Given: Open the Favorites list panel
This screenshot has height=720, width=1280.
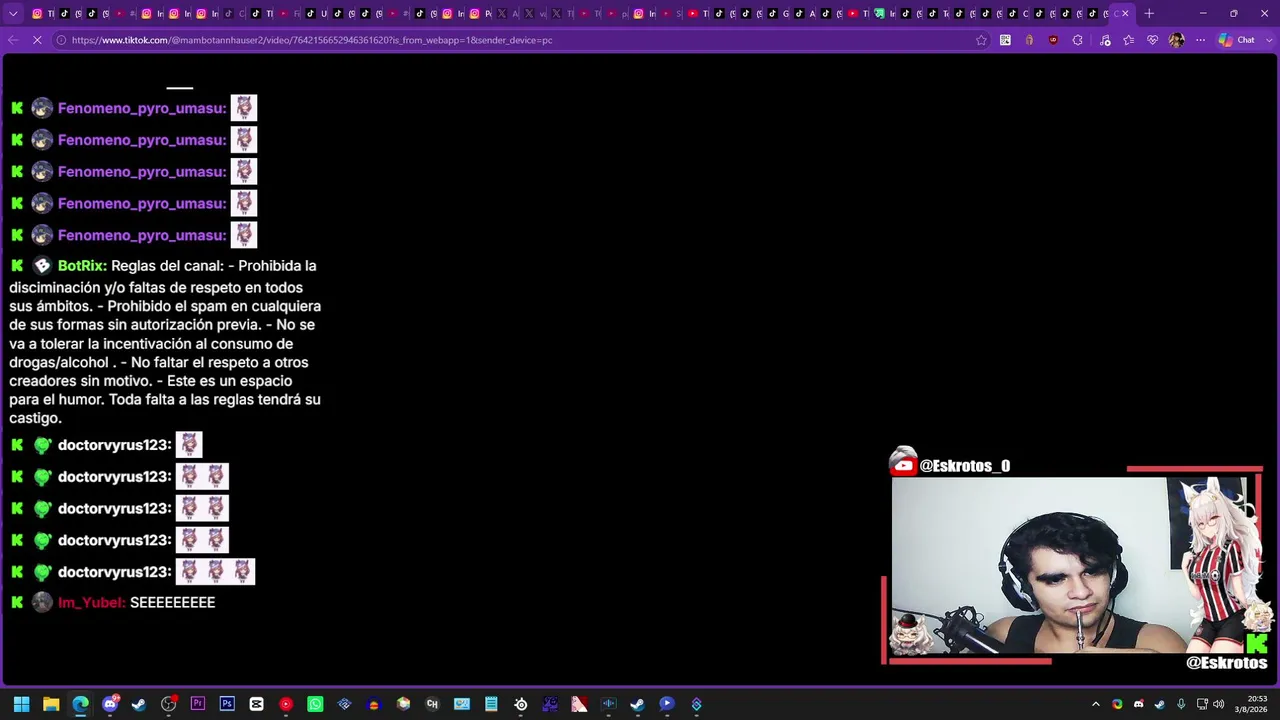Looking at the screenshot, I should [1129, 40].
